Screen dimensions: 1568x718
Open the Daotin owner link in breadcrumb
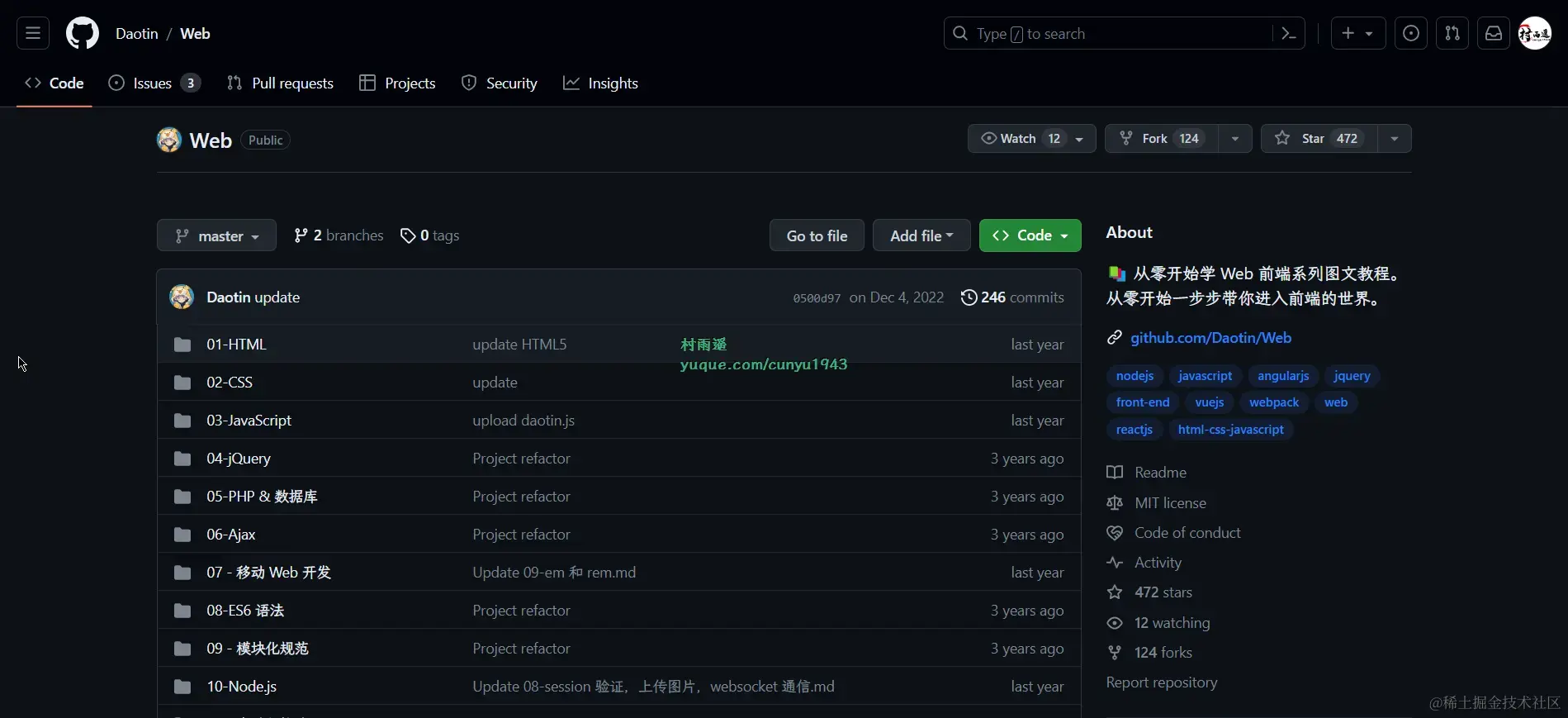[137, 34]
